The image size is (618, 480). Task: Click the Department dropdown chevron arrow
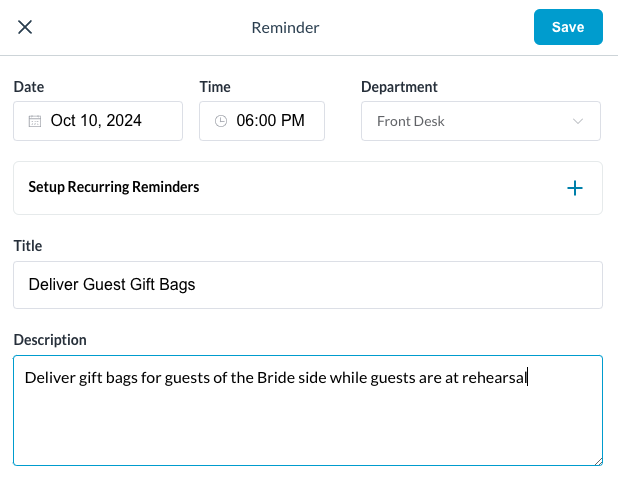[x=578, y=122]
